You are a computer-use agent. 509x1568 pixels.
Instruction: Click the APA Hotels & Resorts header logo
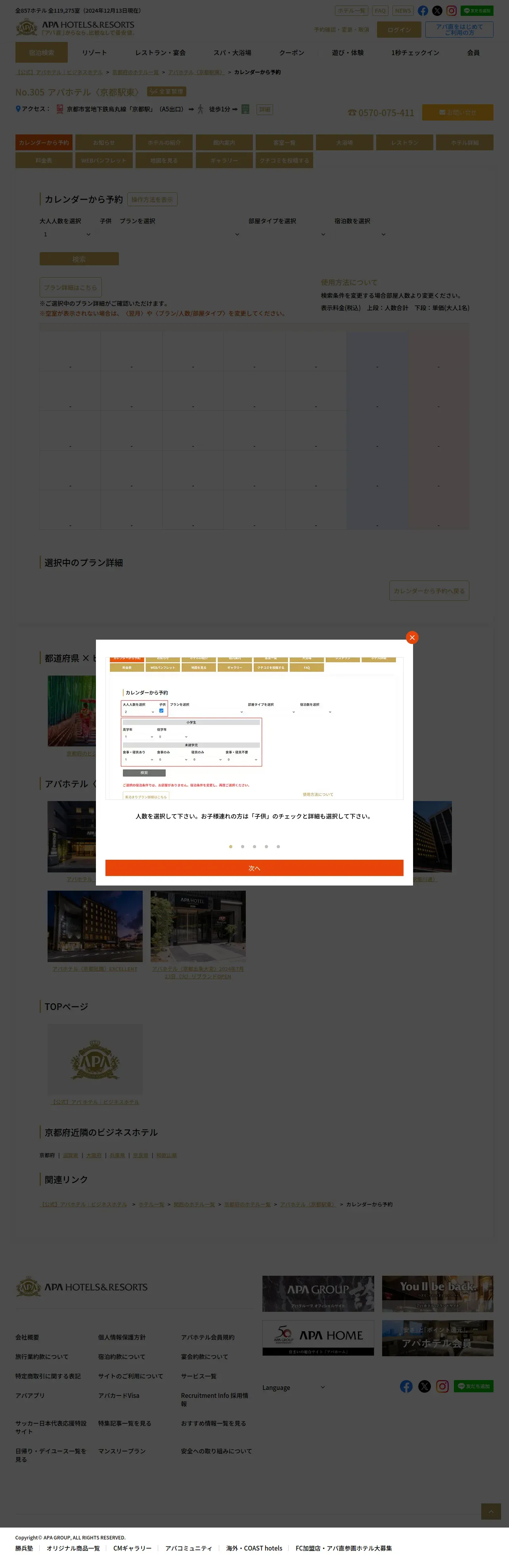pos(75,27)
